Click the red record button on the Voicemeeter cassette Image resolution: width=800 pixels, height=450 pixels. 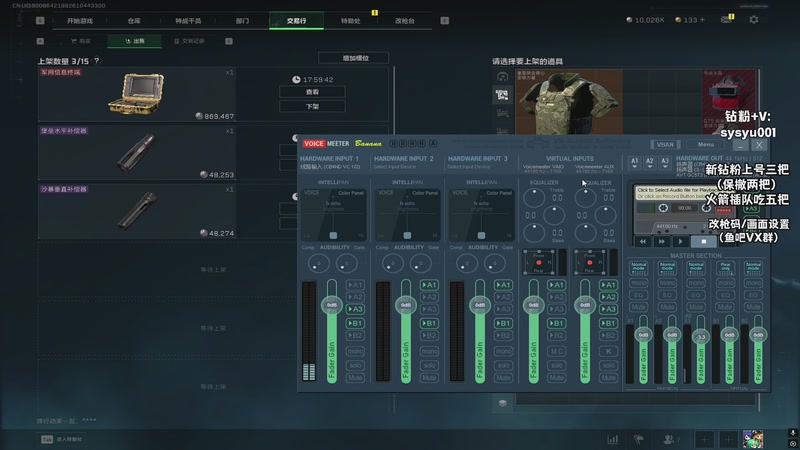pyautogui.click(x=724, y=210)
